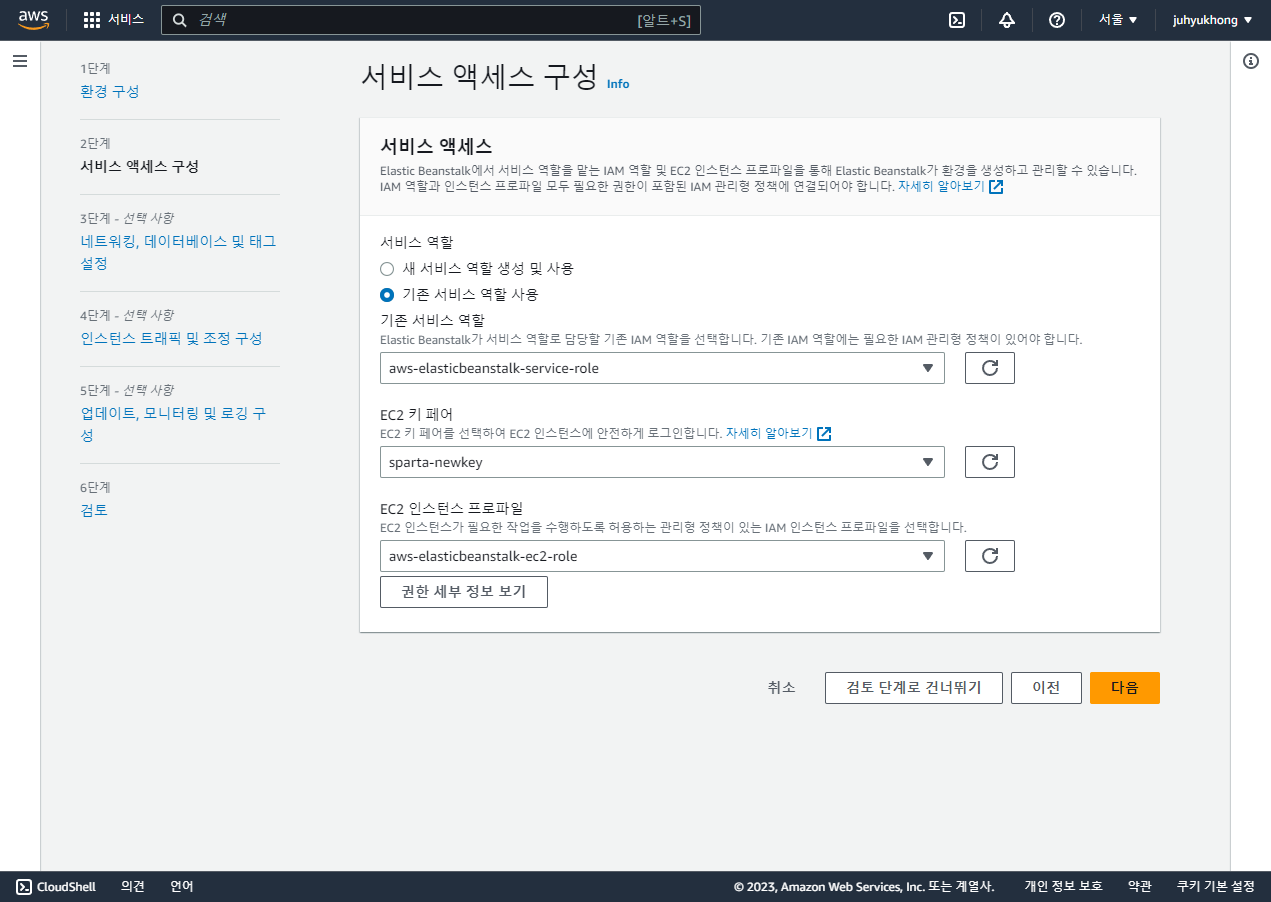The width and height of the screenshot is (1271, 902).
Task: Open 약관 footer link
Action: 1140,886
